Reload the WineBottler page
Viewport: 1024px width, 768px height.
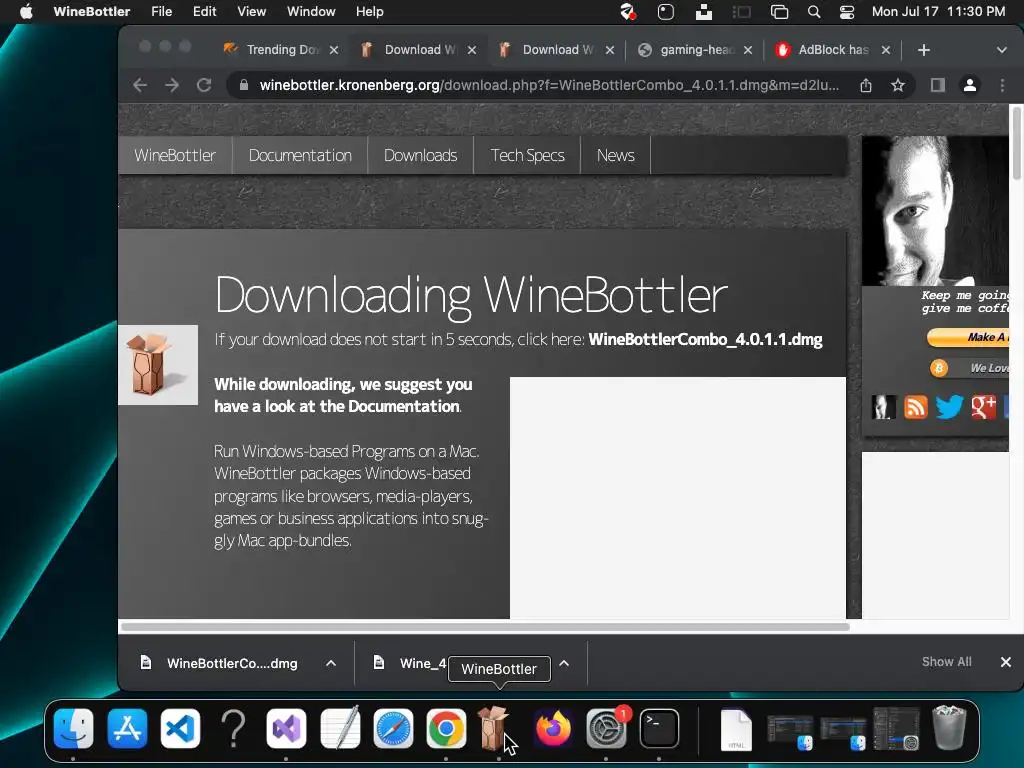(204, 85)
